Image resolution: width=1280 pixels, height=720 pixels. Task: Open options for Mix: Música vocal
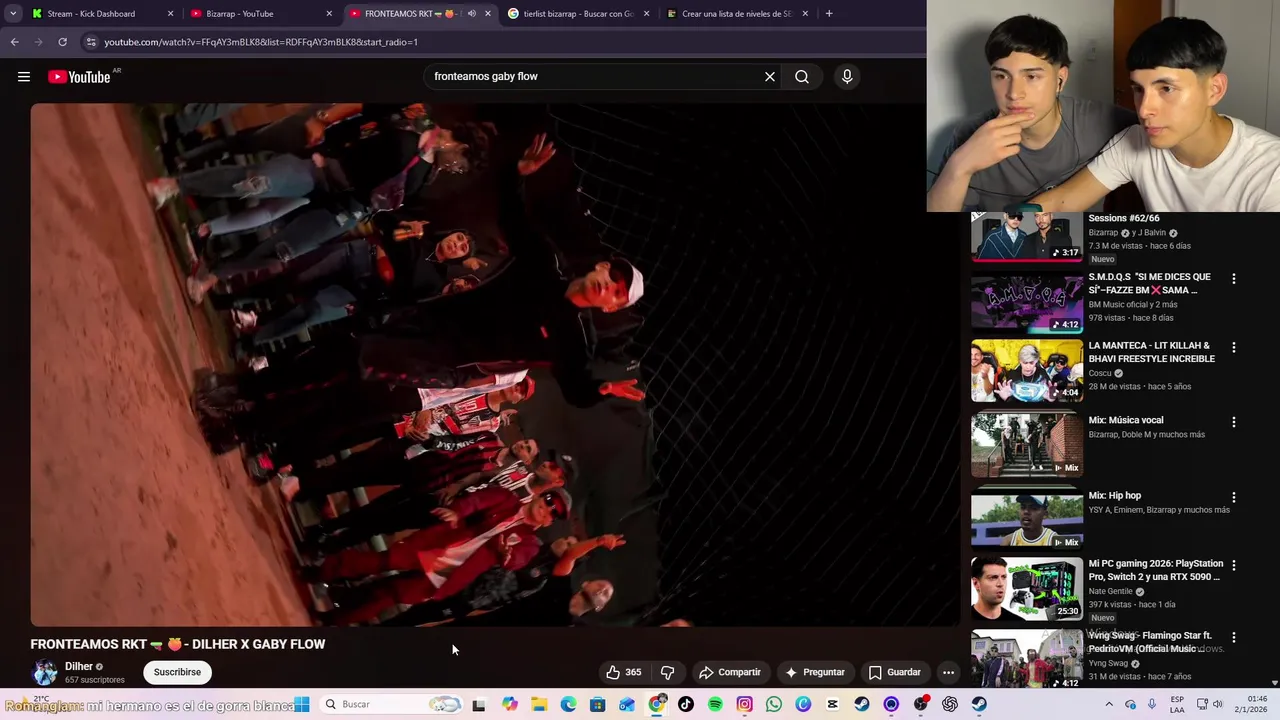[x=1233, y=422]
